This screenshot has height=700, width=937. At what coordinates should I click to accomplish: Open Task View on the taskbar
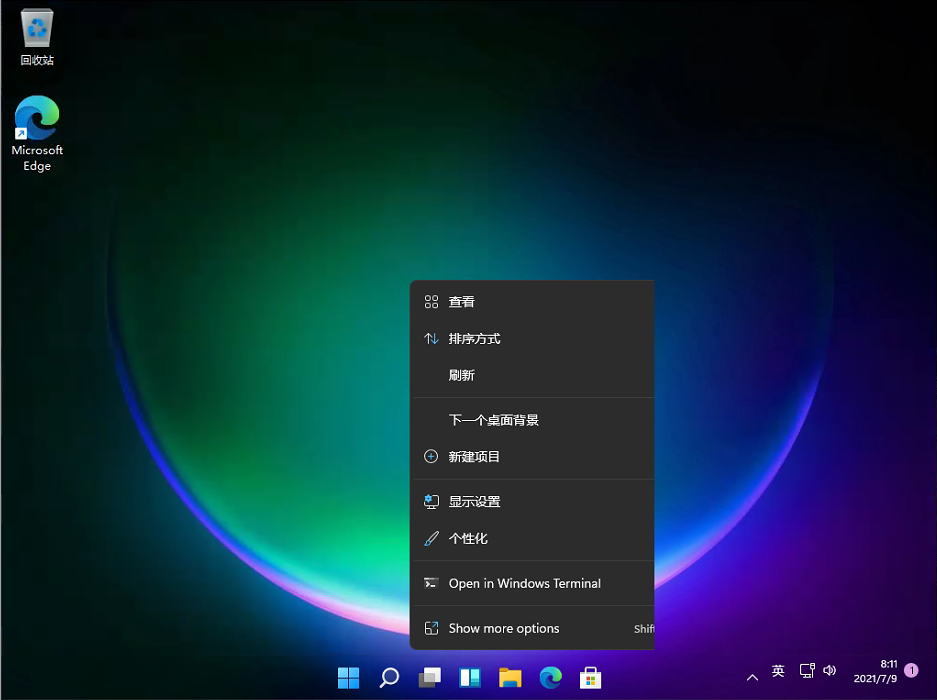429,677
